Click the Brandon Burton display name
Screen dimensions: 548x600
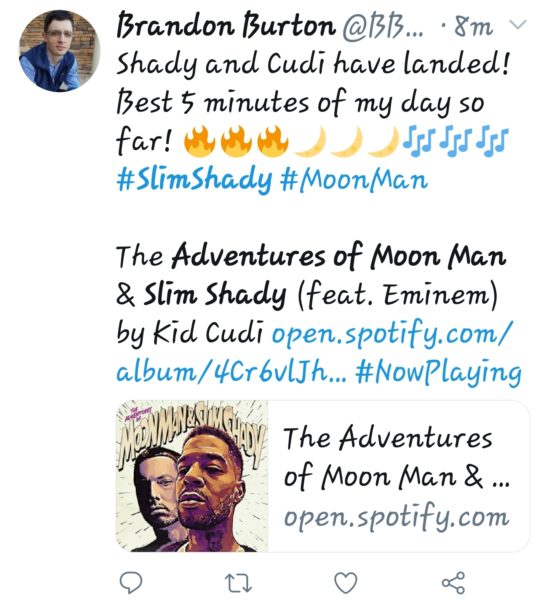pyautogui.click(x=225, y=26)
